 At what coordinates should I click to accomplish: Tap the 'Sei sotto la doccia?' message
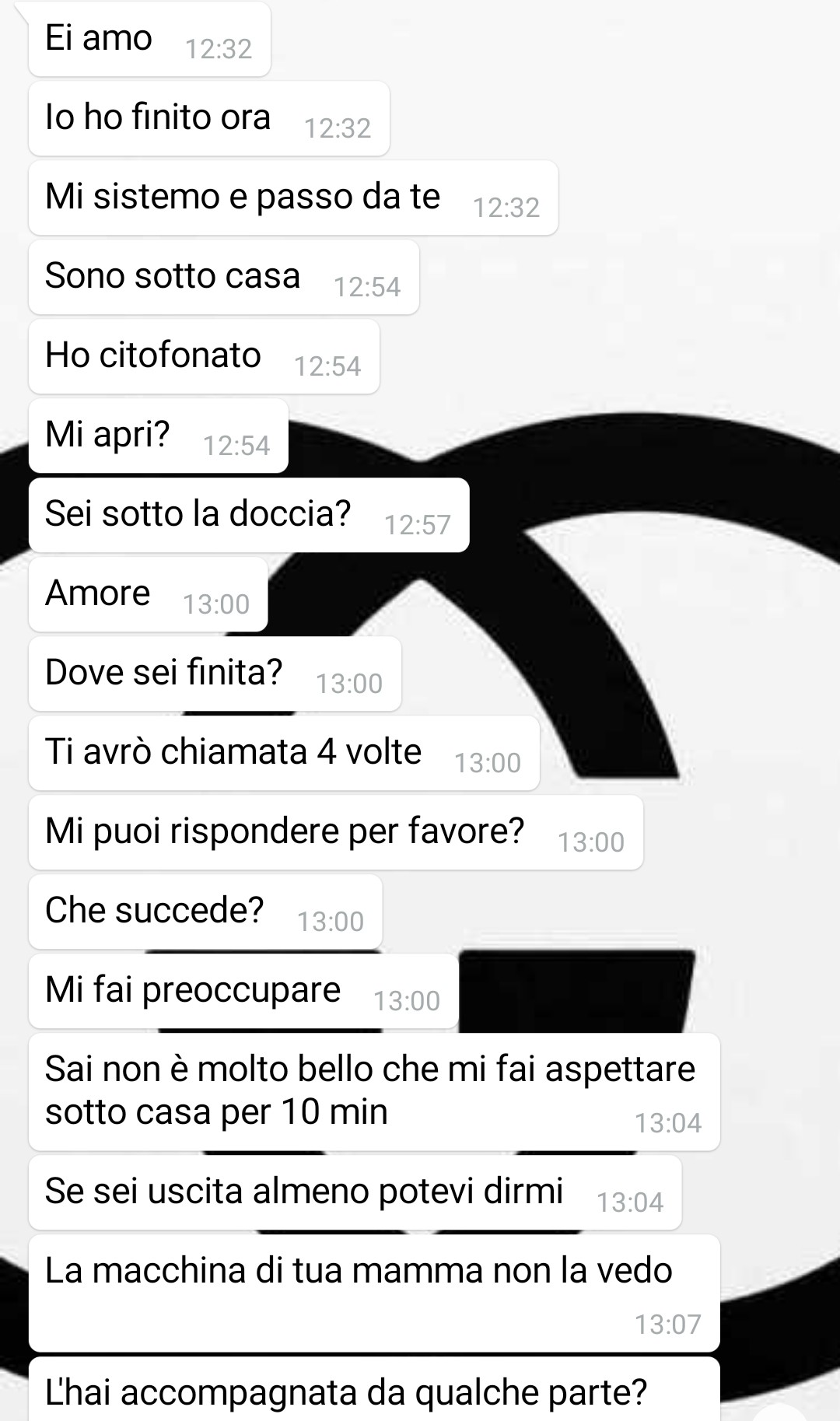(x=249, y=515)
